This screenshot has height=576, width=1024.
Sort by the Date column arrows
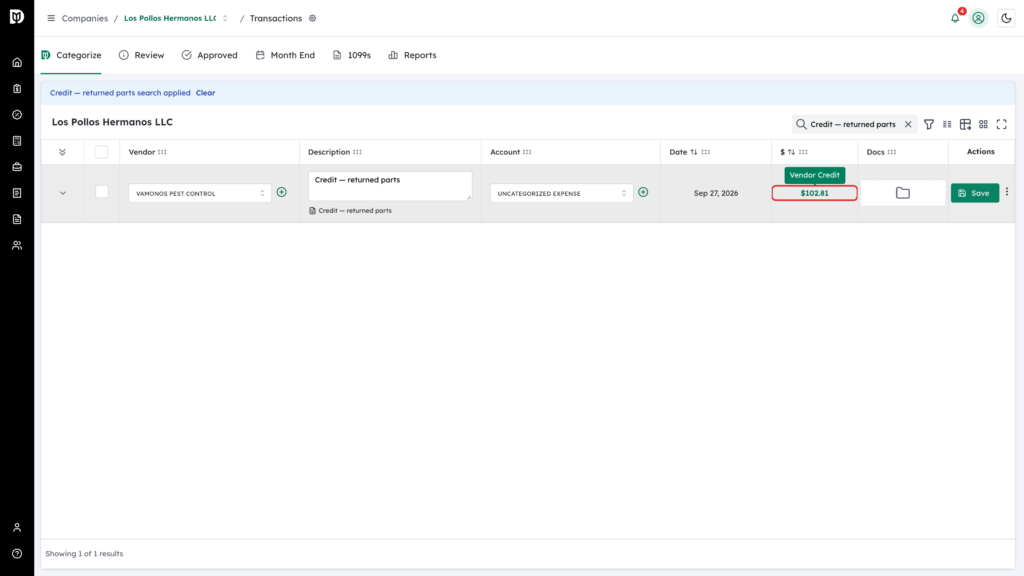pos(694,152)
